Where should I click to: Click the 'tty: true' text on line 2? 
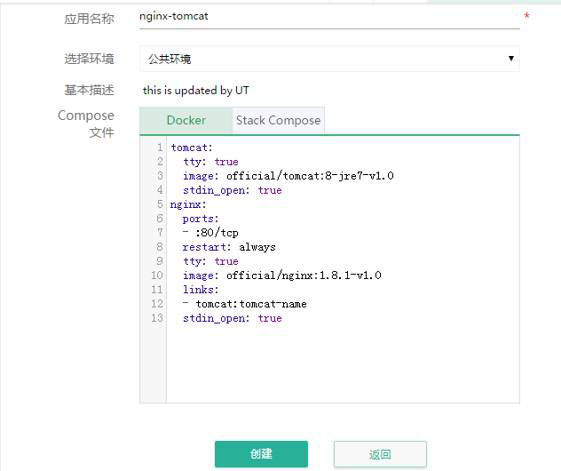tap(211, 162)
